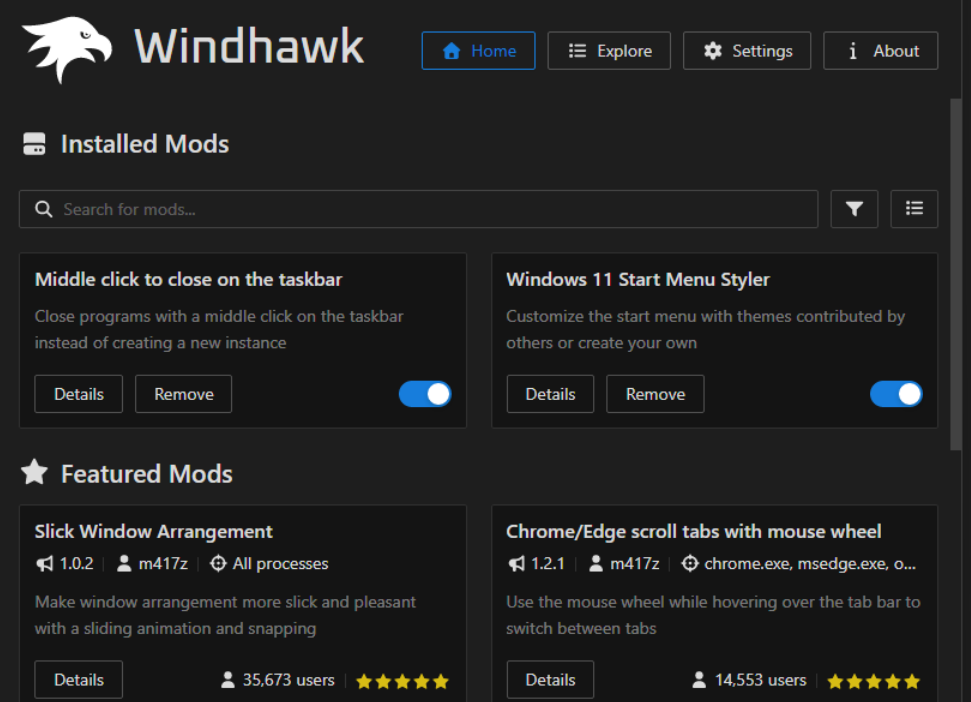Switch to the Explore tab

[609, 51]
